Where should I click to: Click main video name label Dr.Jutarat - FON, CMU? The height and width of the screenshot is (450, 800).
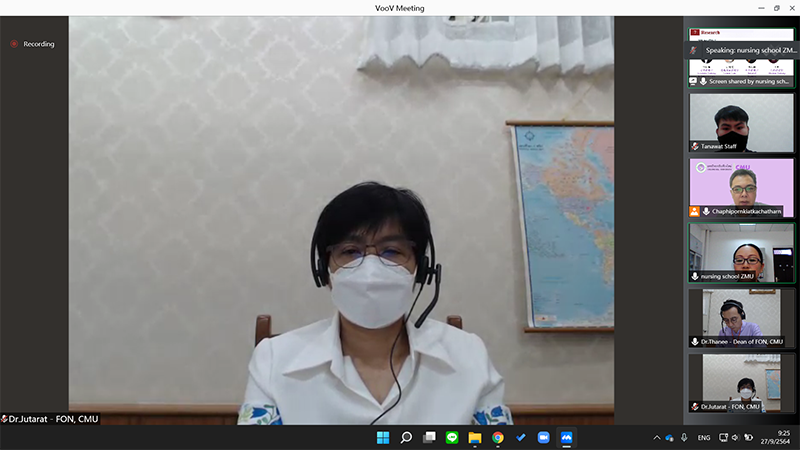coord(54,419)
